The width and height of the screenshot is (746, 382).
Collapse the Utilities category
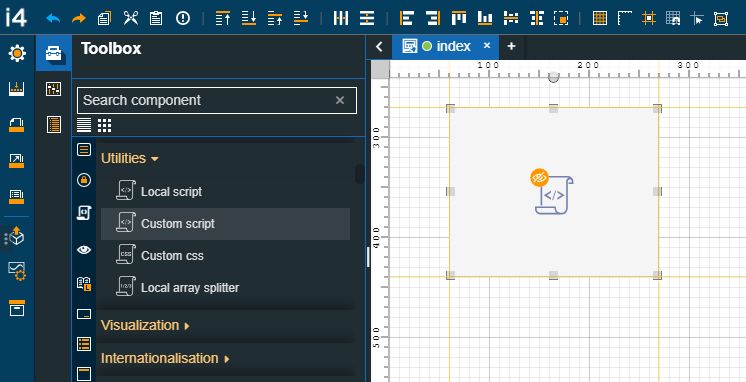(x=129, y=158)
